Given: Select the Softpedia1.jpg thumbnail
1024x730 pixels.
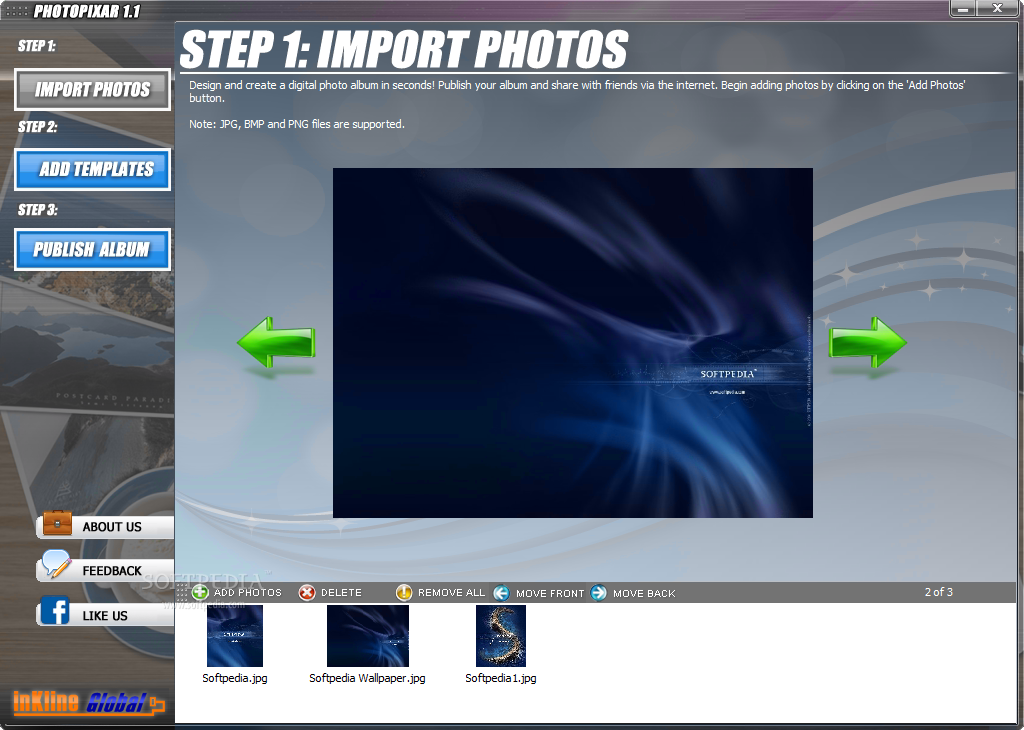Looking at the screenshot, I should click(501, 636).
